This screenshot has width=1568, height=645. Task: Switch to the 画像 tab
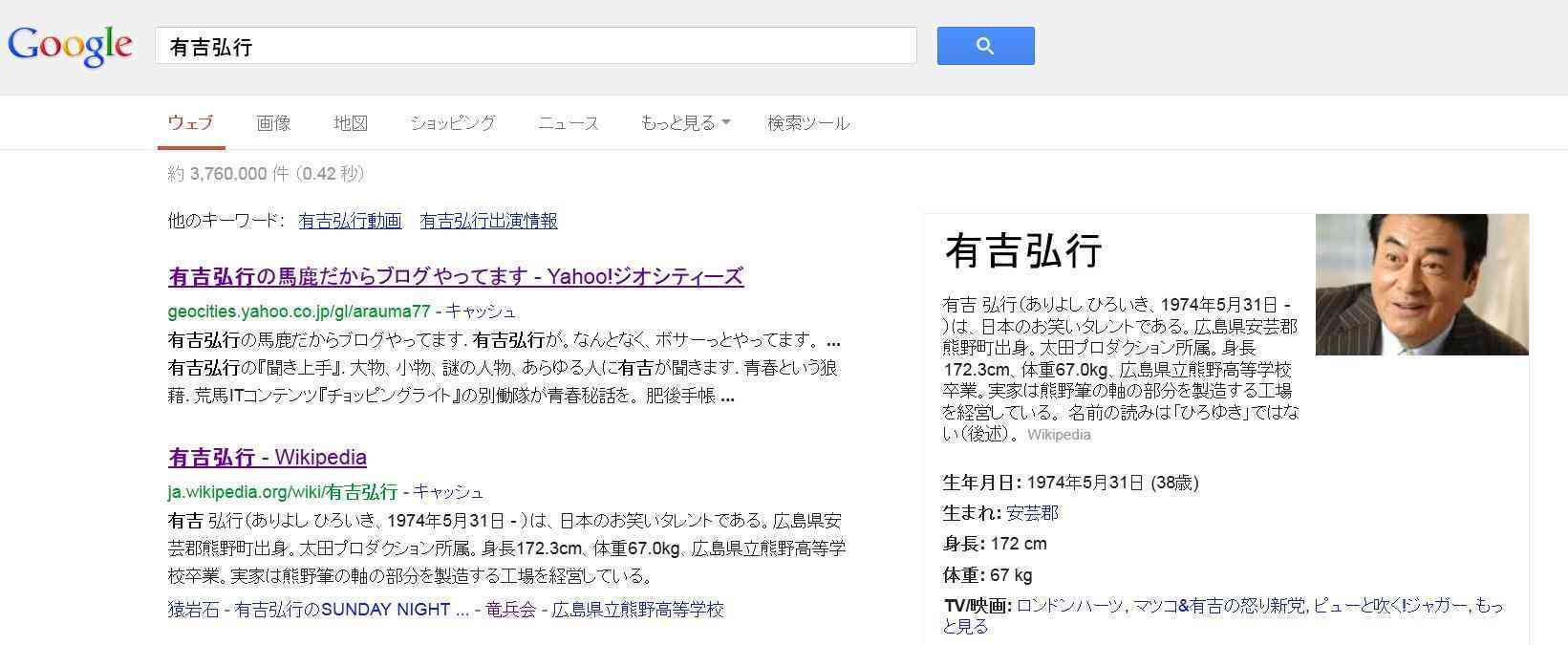[273, 123]
